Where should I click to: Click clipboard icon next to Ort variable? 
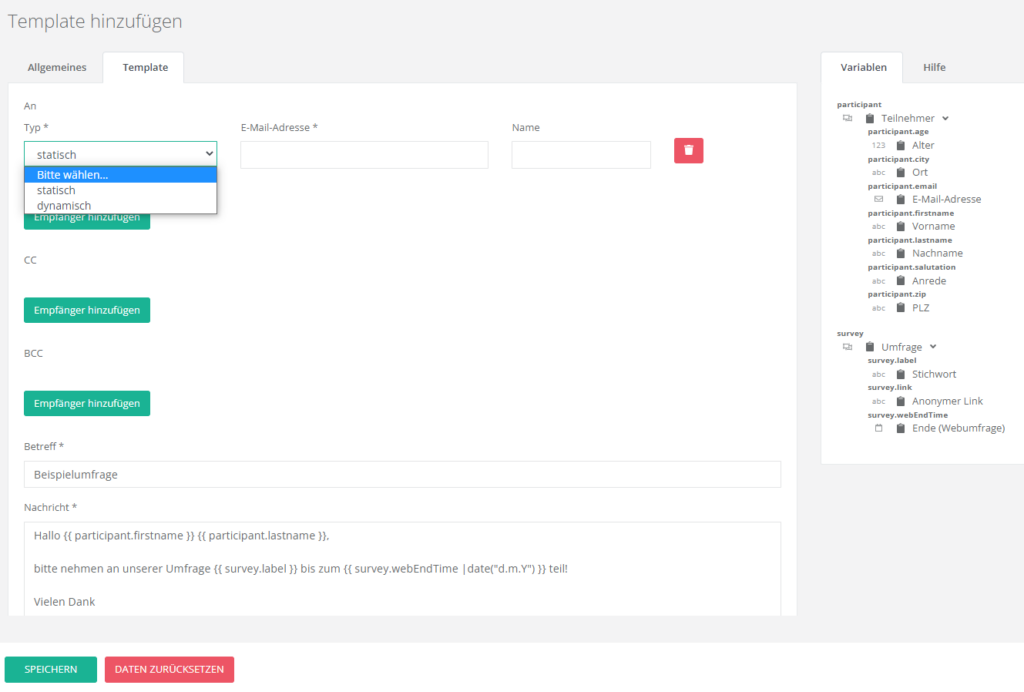[x=901, y=172]
